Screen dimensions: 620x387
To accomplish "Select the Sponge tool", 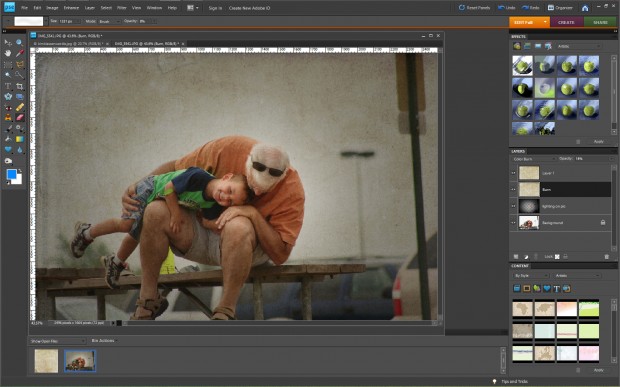I will [8, 161].
